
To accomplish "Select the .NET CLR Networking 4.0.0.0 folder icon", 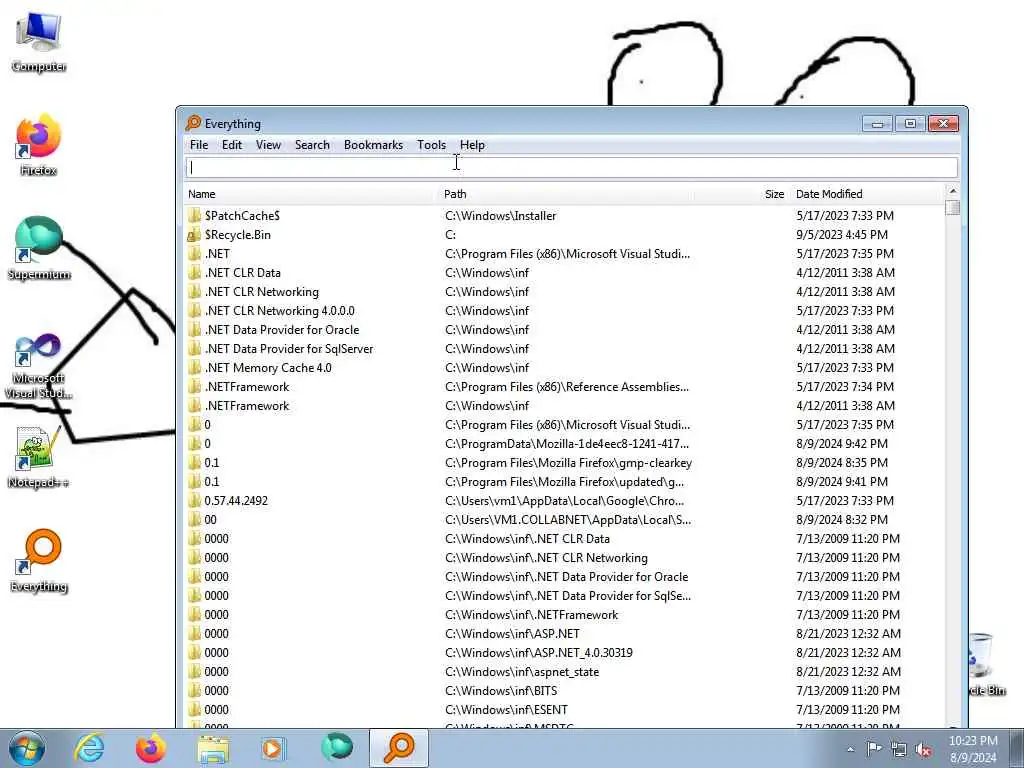I will (x=194, y=311).
